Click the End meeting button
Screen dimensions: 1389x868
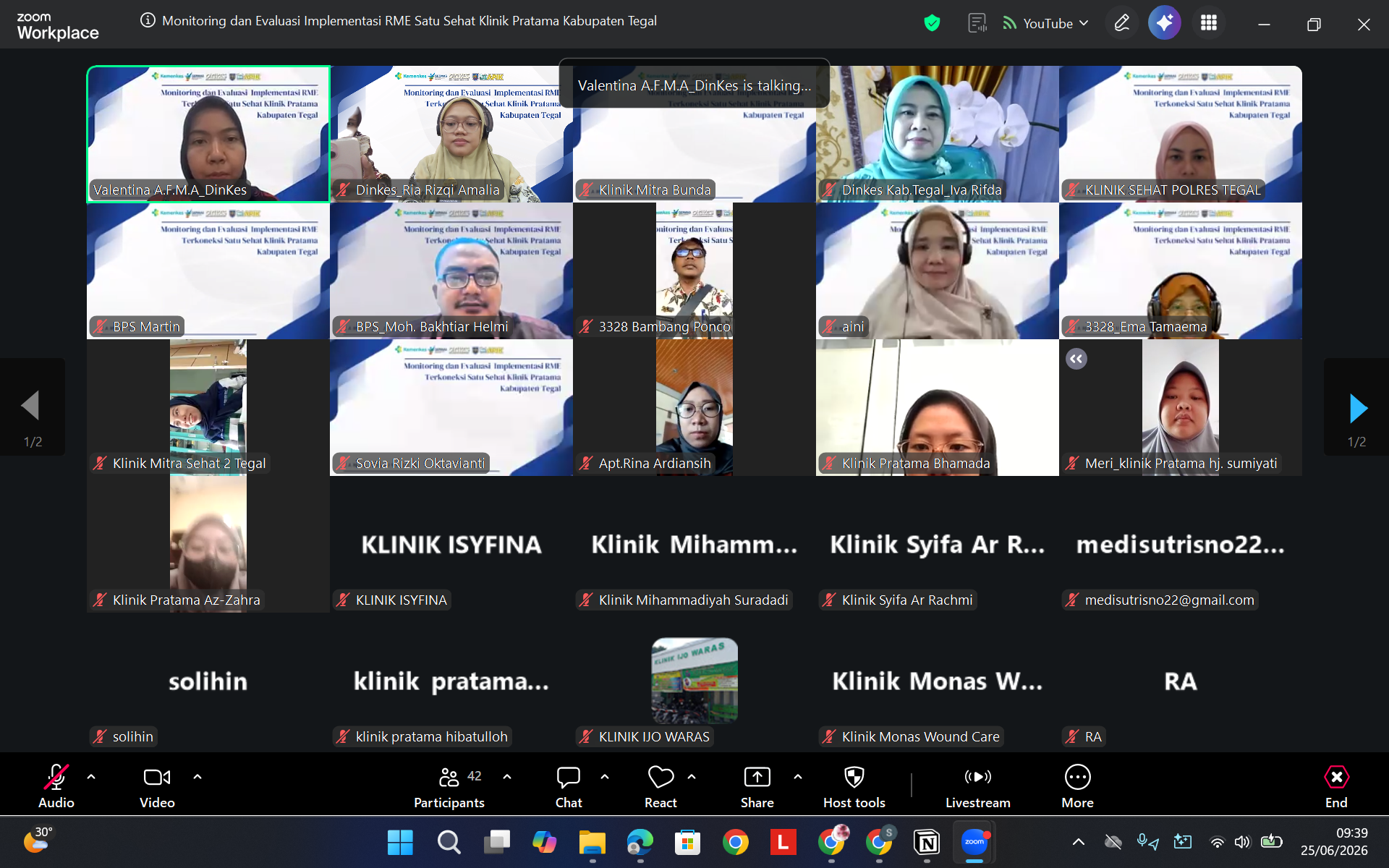tap(1336, 786)
